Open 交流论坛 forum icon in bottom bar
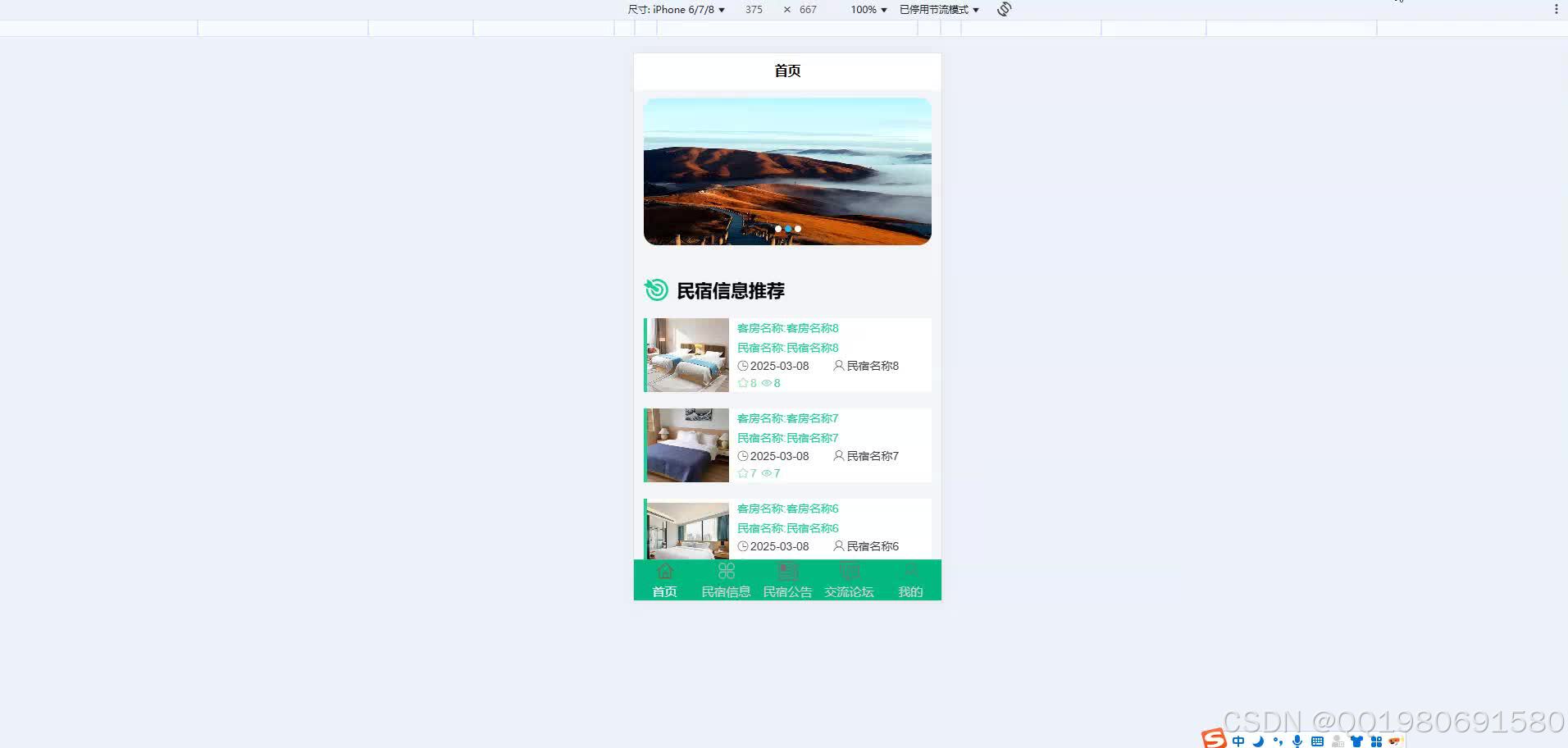The image size is (1568, 748). (x=849, y=570)
